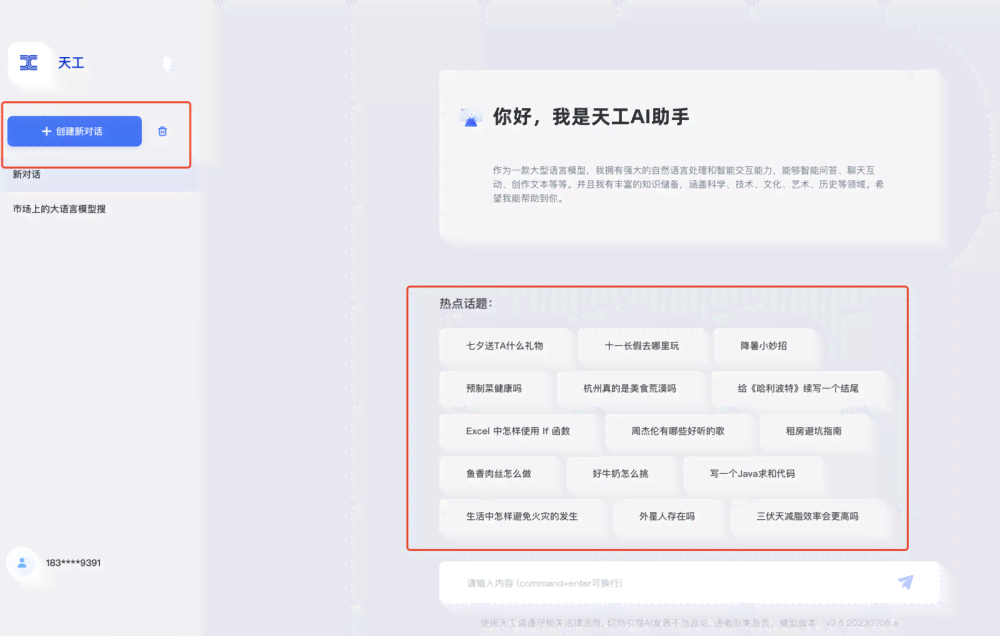Select the 预制菜健康吗 topic

click(x=494, y=388)
